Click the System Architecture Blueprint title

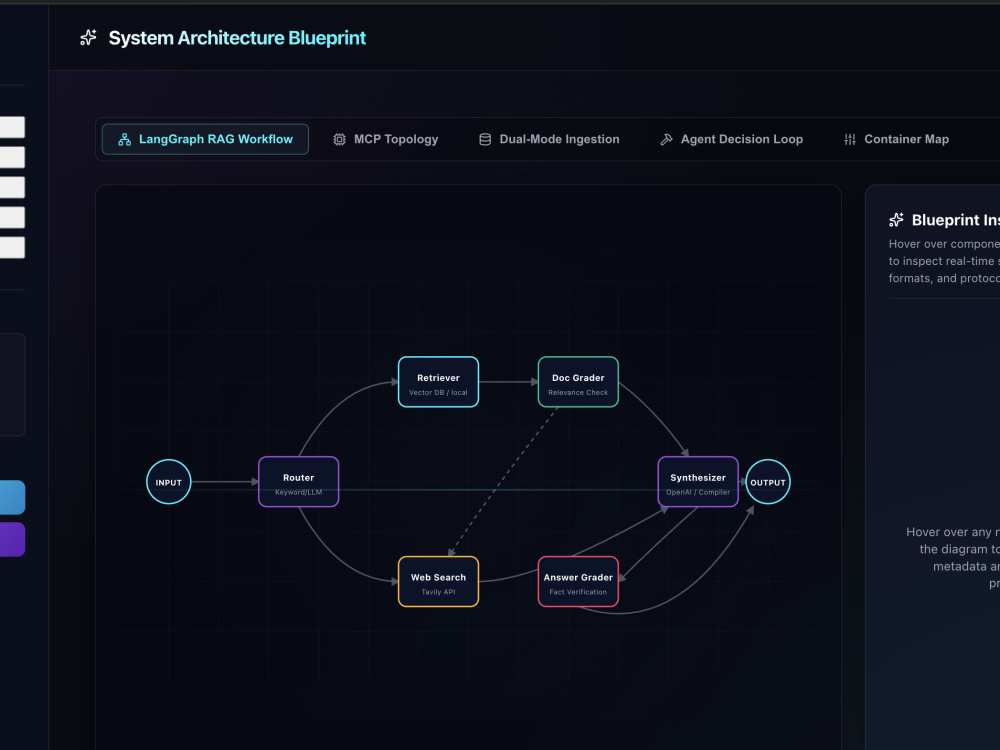pos(237,38)
